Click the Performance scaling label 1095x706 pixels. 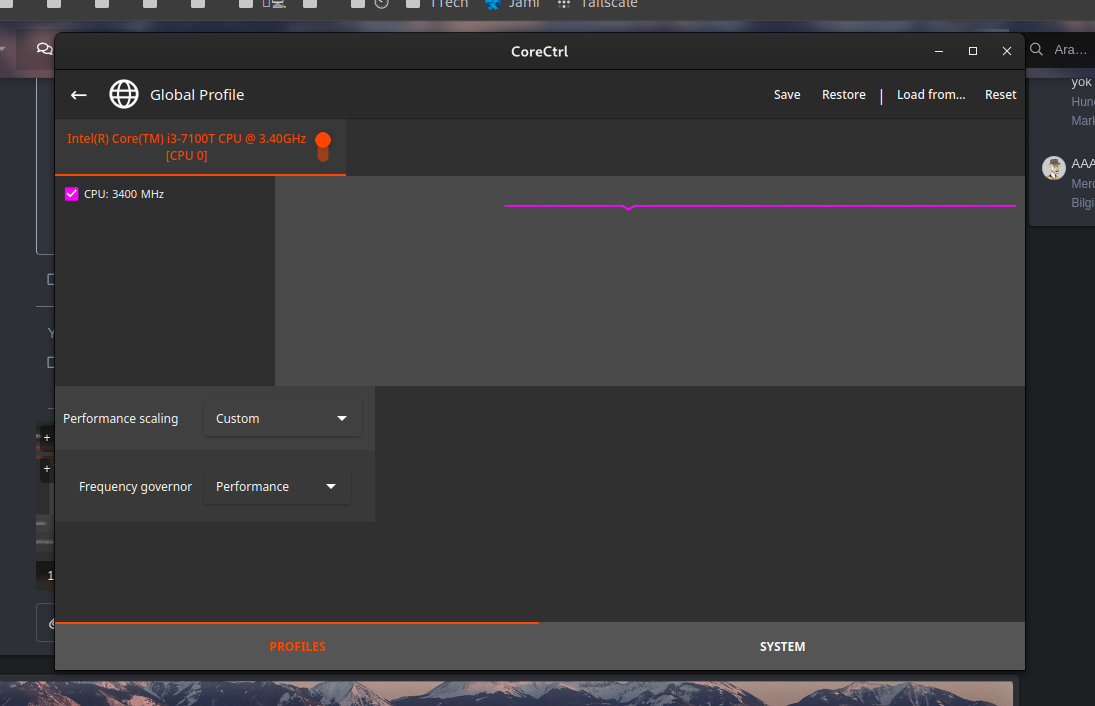pyautogui.click(x=120, y=418)
